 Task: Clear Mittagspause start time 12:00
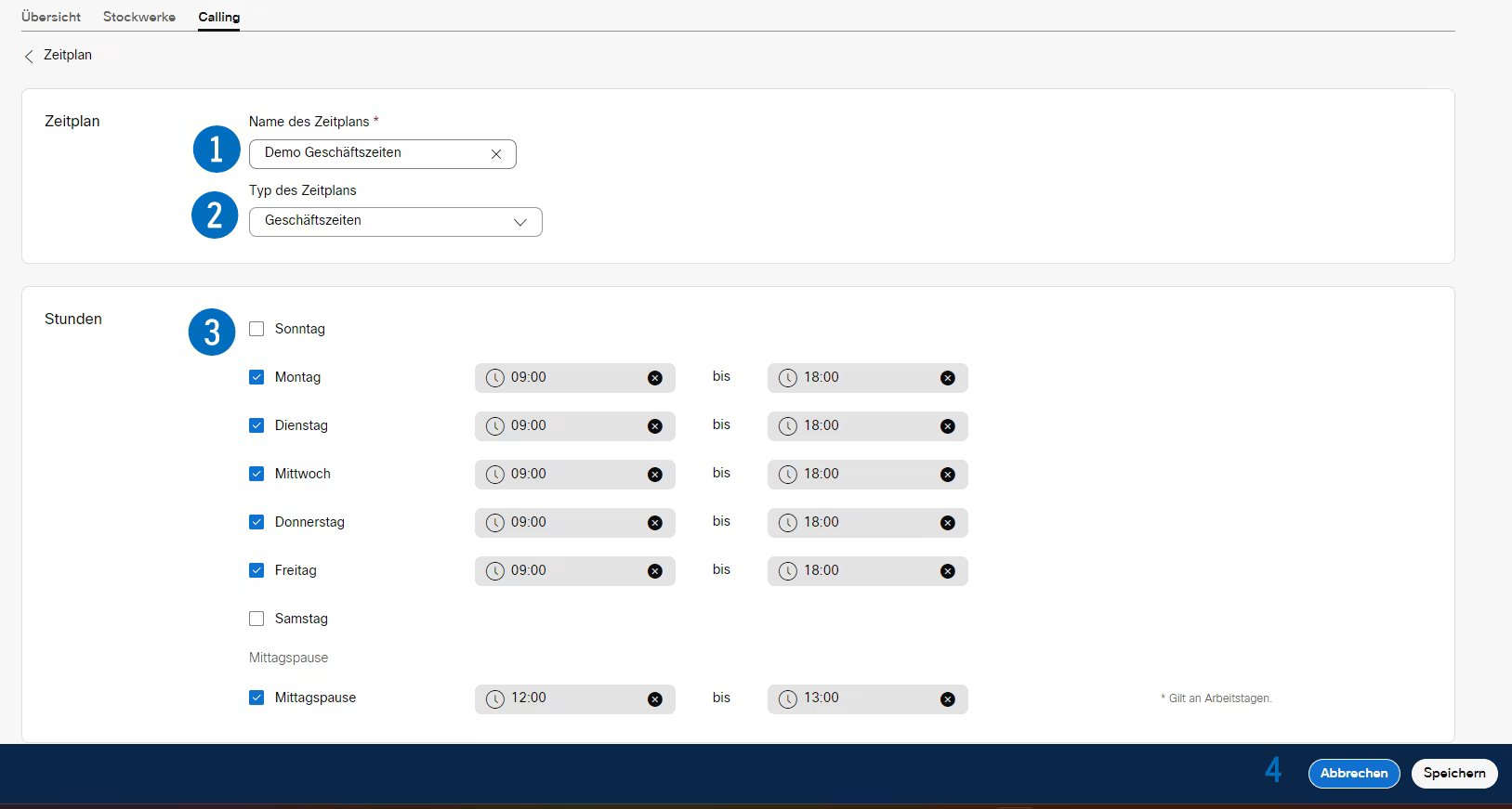655,699
